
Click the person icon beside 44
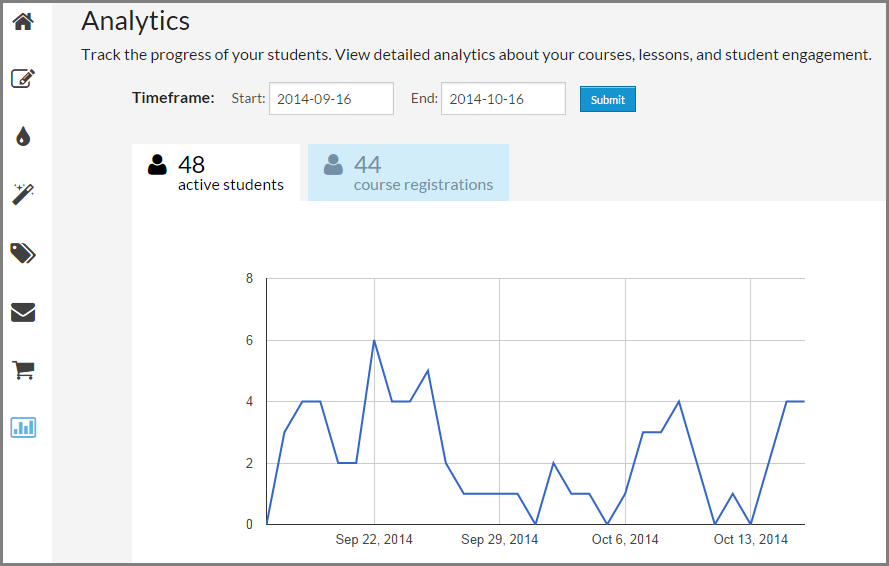click(x=333, y=164)
